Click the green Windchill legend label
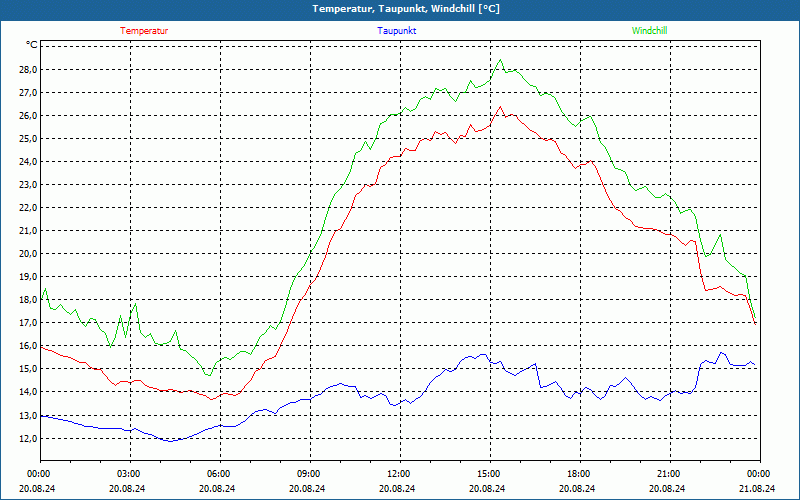Viewport: 800px width, 500px height. [x=649, y=31]
